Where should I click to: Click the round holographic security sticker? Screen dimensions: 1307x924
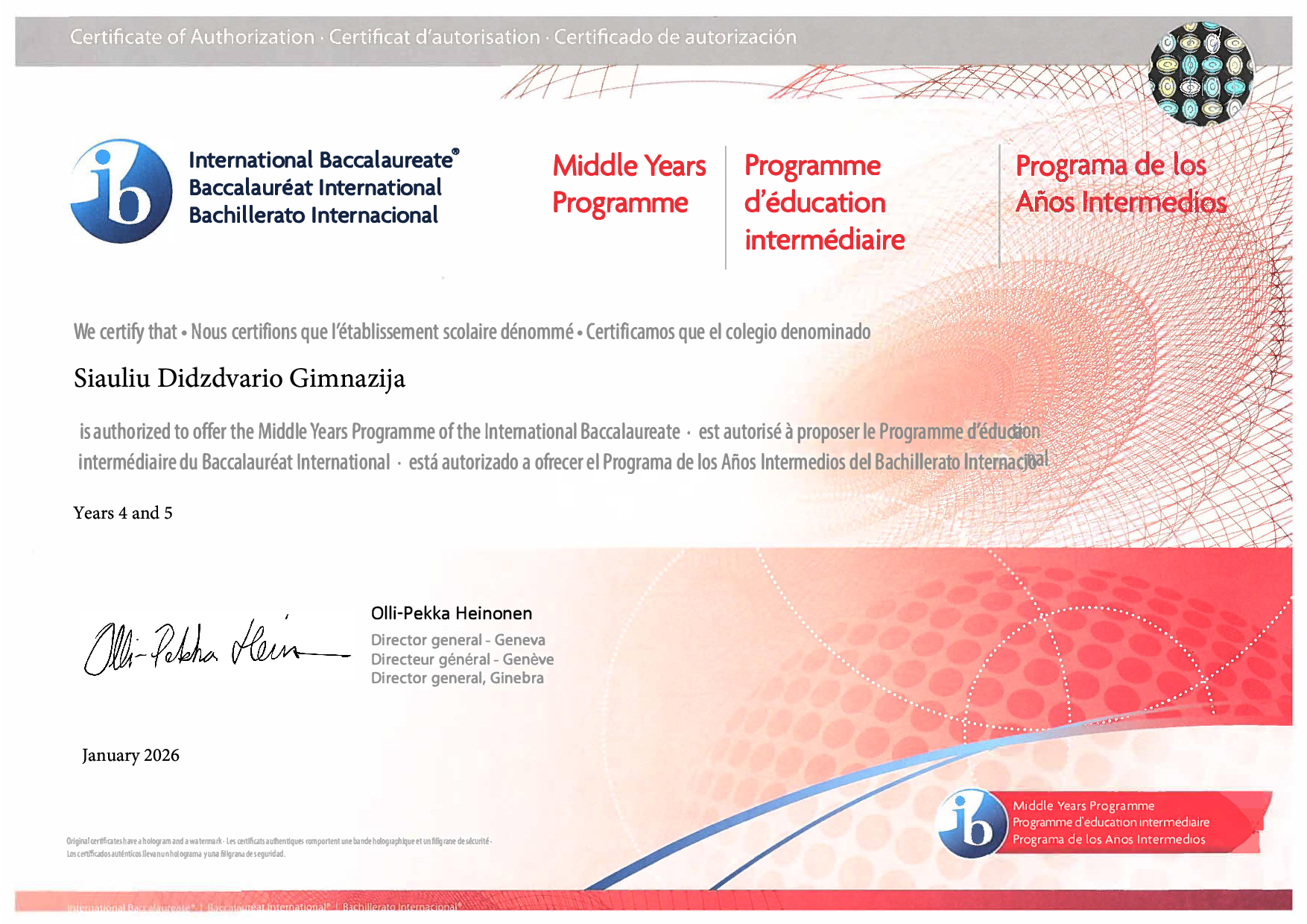coord(1200,73)
